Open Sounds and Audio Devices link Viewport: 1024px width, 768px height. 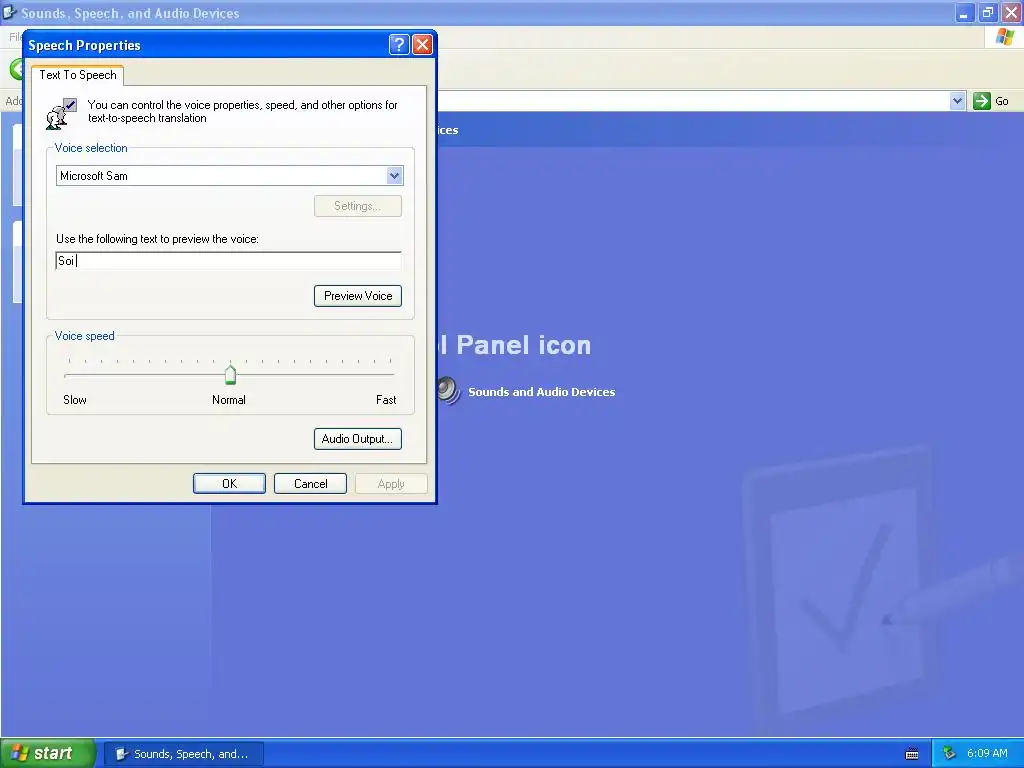tap(541, 392)
